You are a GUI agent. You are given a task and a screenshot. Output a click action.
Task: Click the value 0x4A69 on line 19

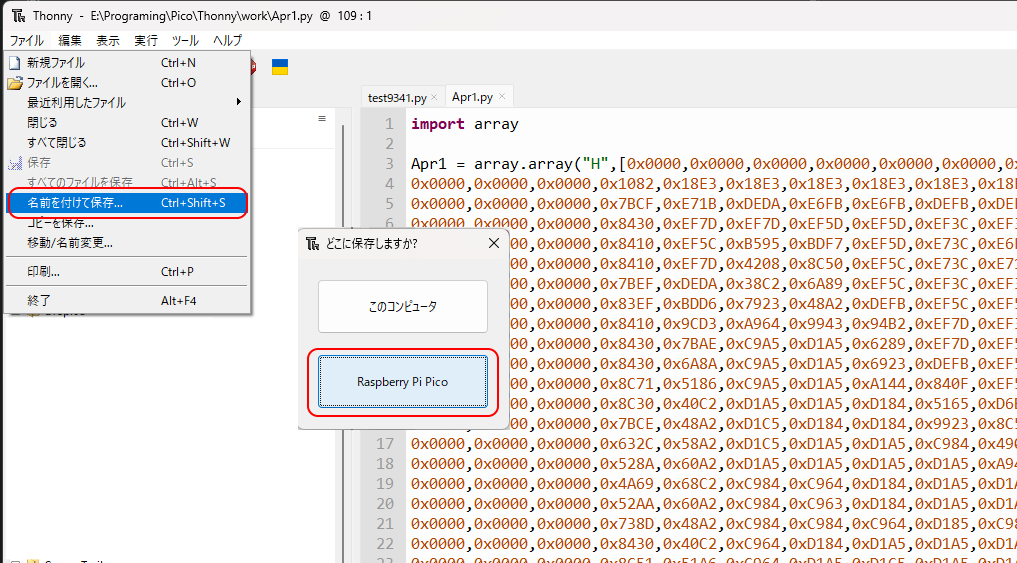pos(627,485)
